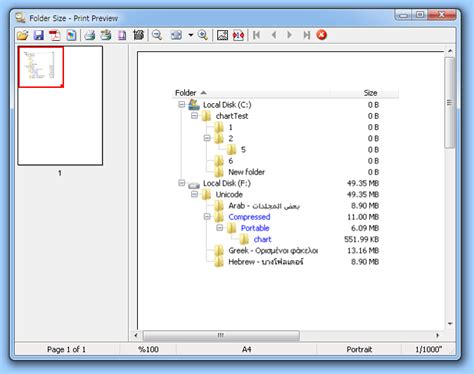Click the horizontal scrollbar thumb
Viewport: 474px width, 374px height.
(221, 335)
